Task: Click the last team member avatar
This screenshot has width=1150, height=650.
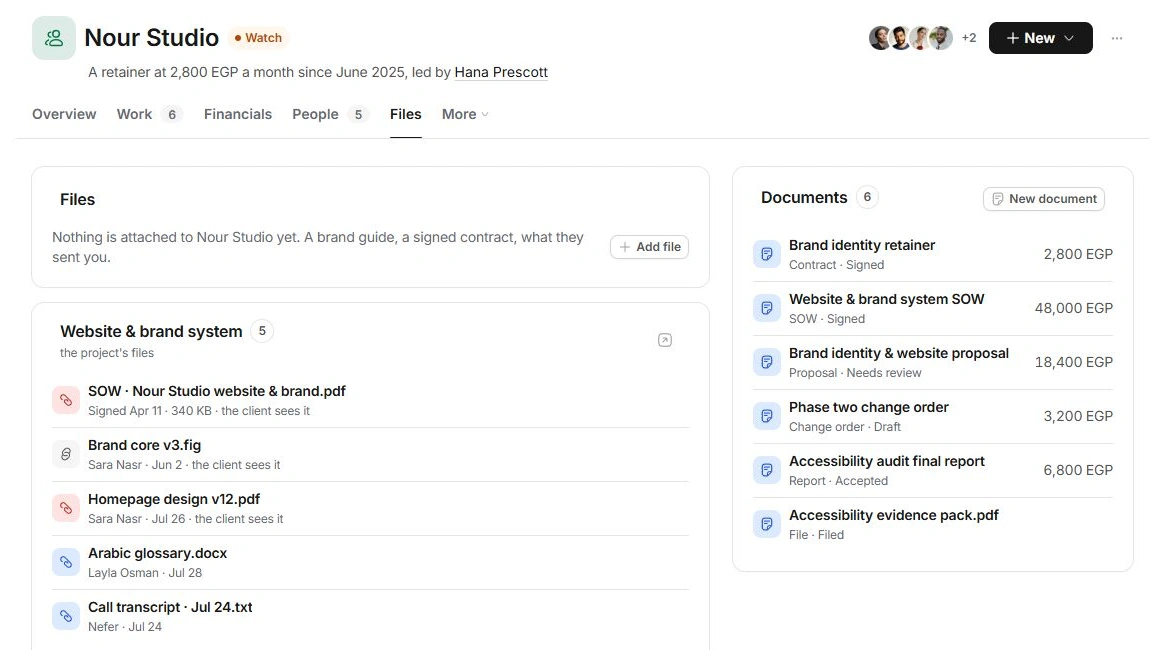Action: coord(941,37)
